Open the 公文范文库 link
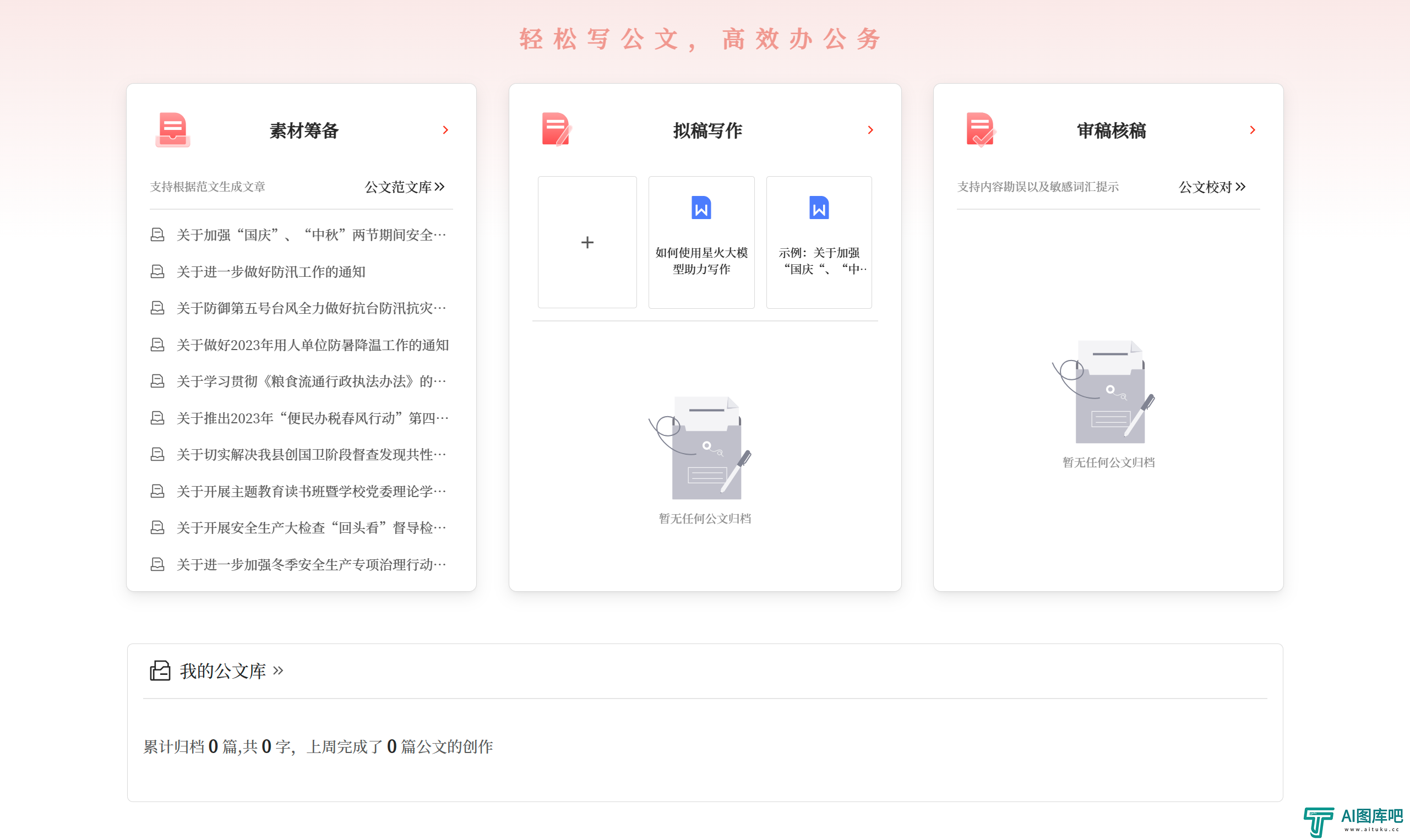The image size is (1410, 840). point(404,187)
